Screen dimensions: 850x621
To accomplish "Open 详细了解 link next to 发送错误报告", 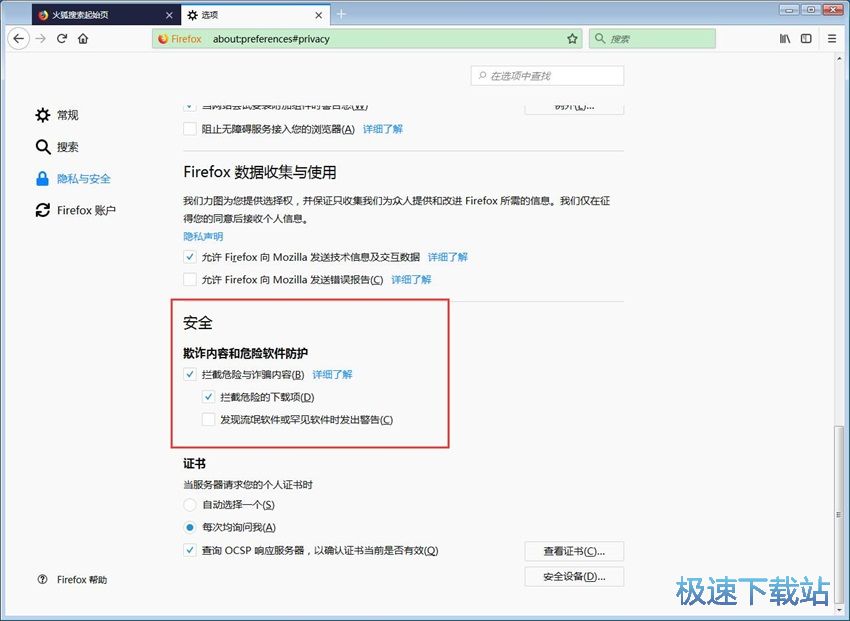I will point(411,280).
